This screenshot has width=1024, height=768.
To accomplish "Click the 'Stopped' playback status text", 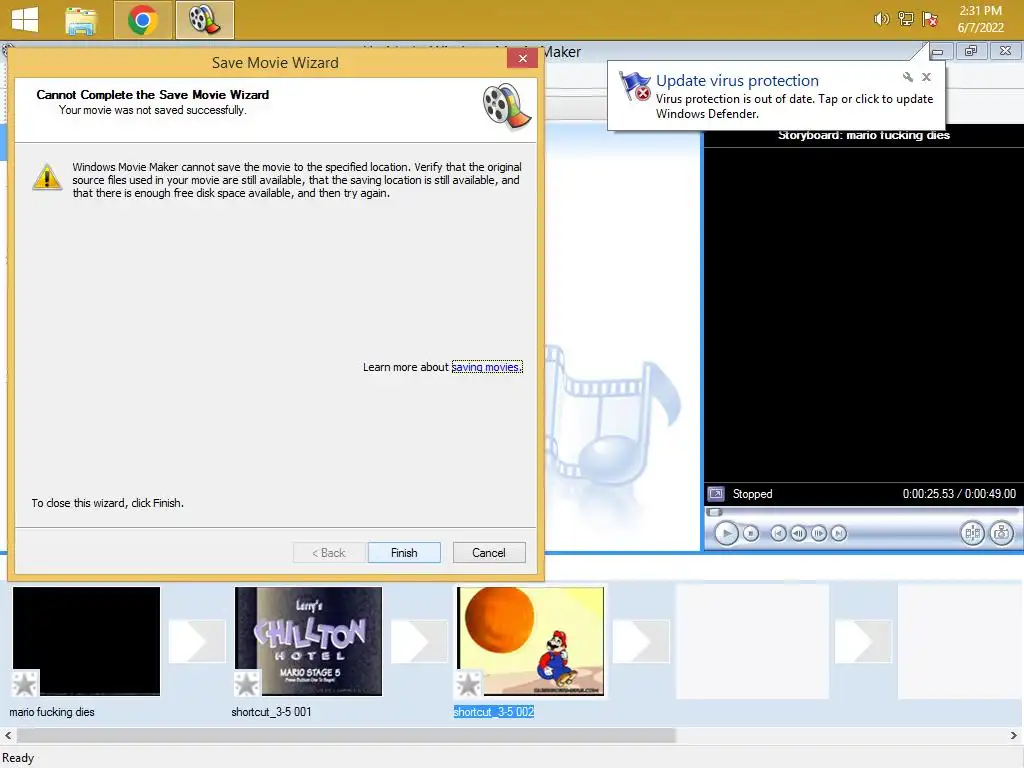I will pyautogui.click(x=752, y=494).
